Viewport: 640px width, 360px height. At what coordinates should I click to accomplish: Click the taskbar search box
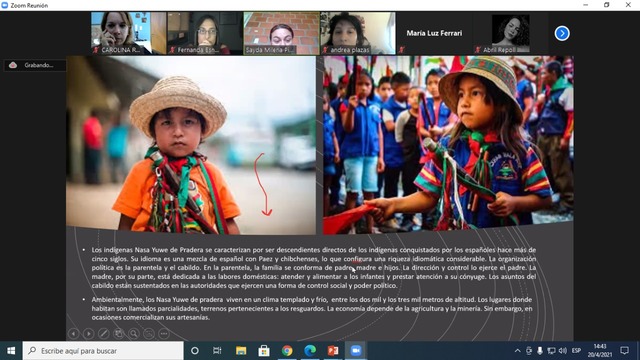pyautogui.click(x=103, y=351)
